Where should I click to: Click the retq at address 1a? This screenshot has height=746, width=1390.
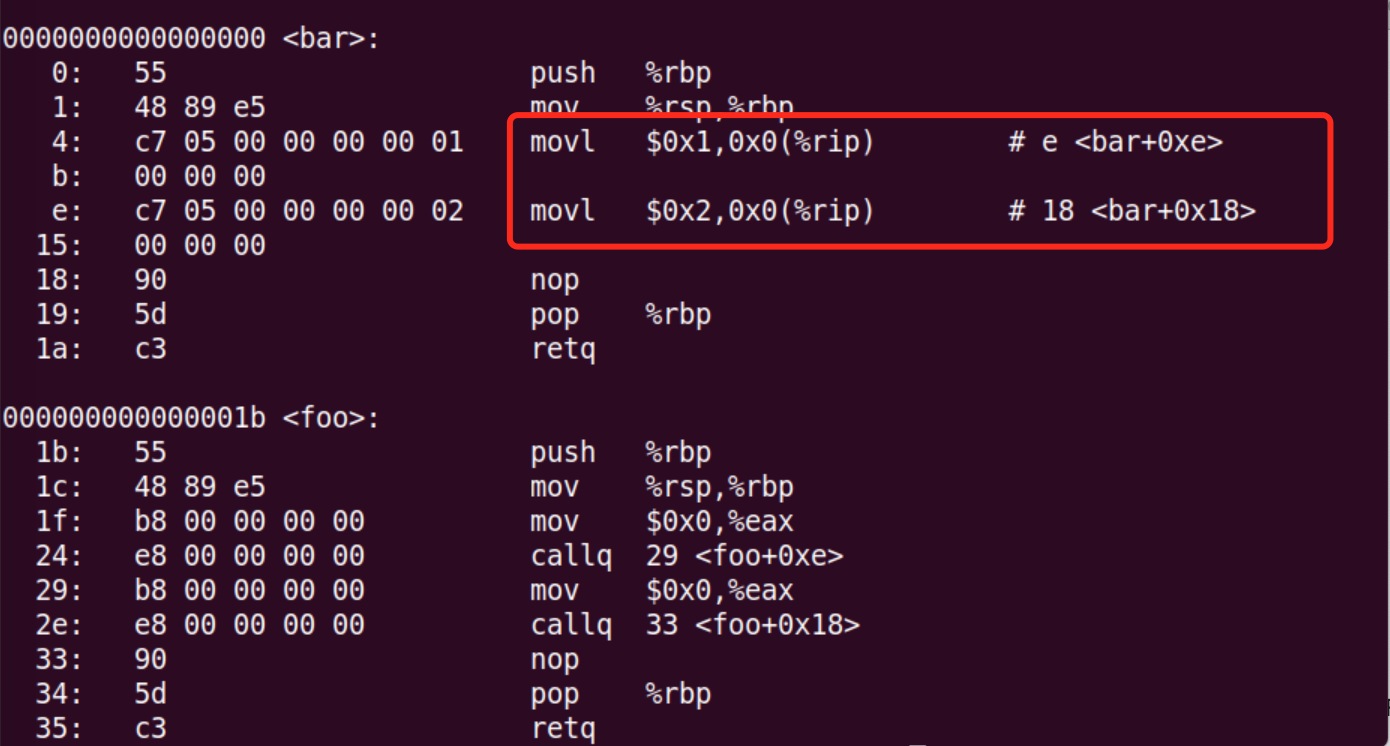click(x=563, y=349)
